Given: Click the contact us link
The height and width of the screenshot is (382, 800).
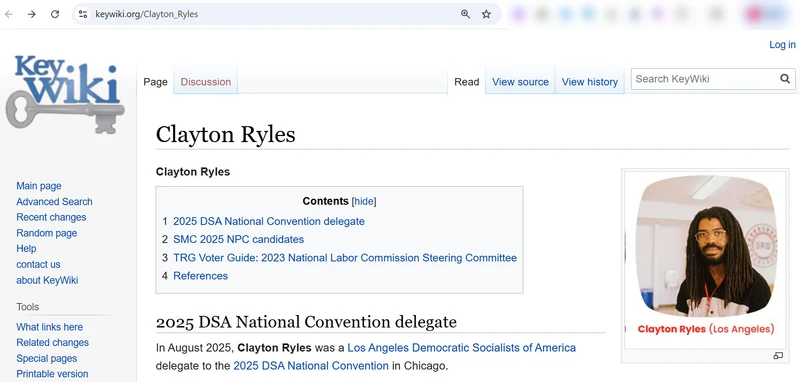Looking at the screenshot, I should 38,264.
